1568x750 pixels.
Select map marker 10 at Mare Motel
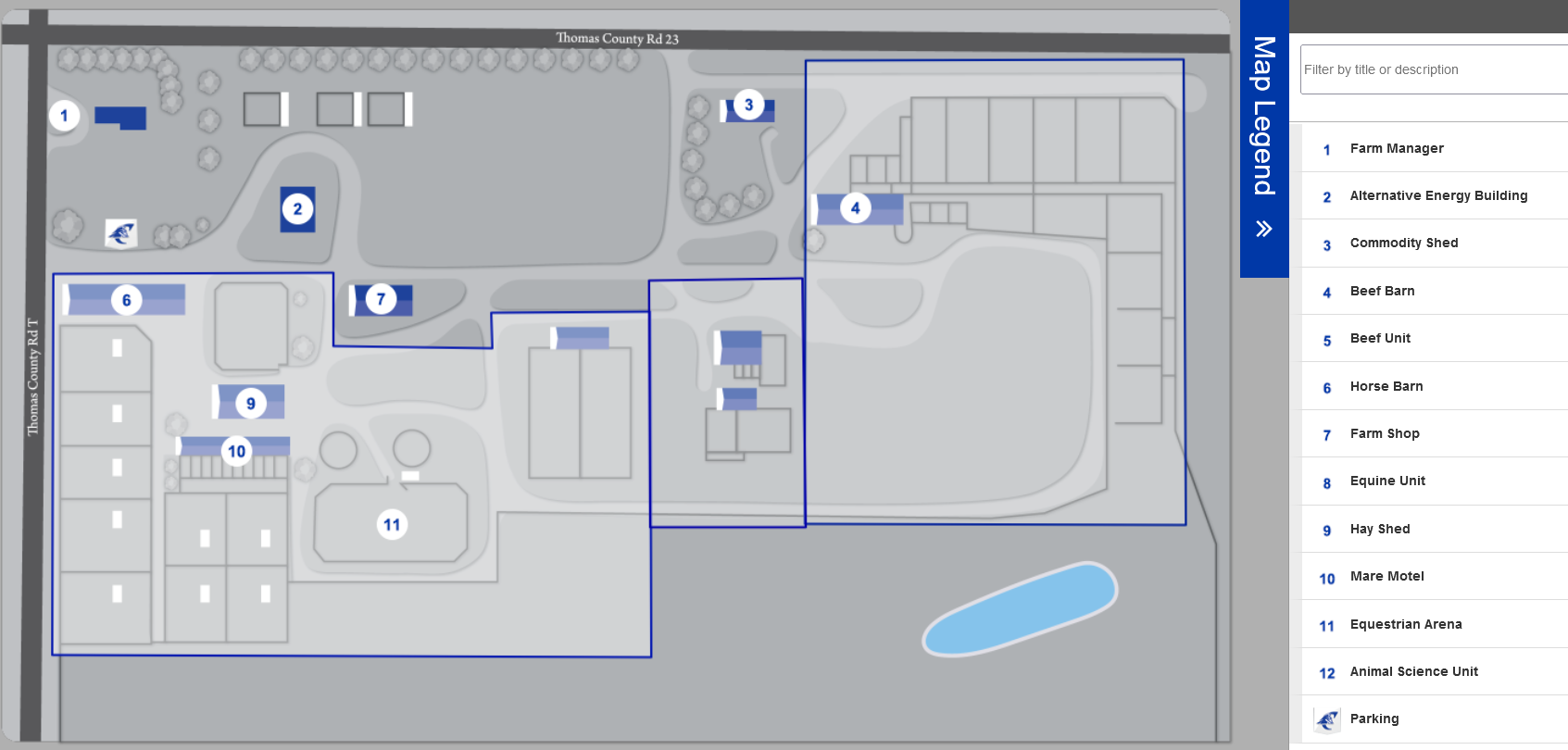tap(236, 451)
